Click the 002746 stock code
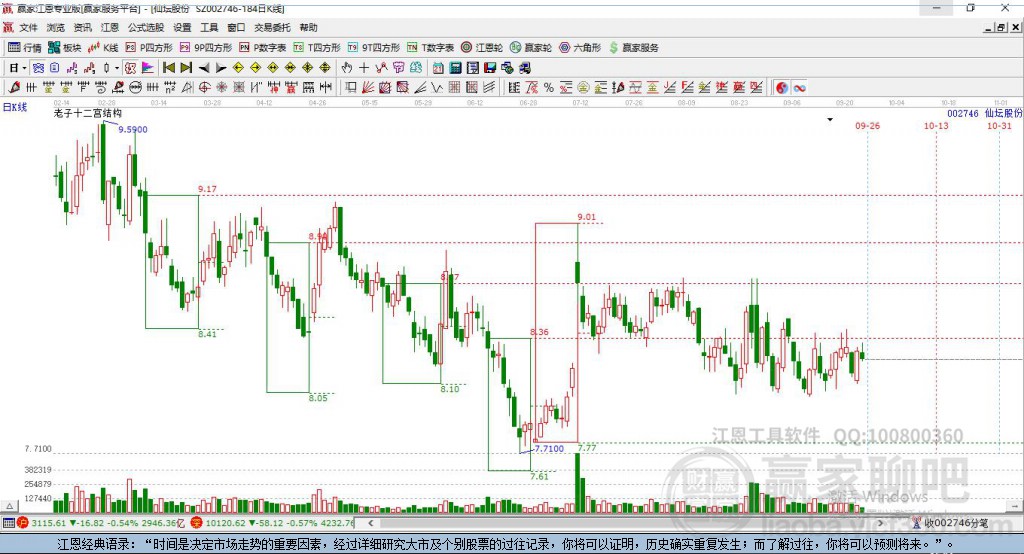Viewport: 1024px width, 554px height. (963, 114)
